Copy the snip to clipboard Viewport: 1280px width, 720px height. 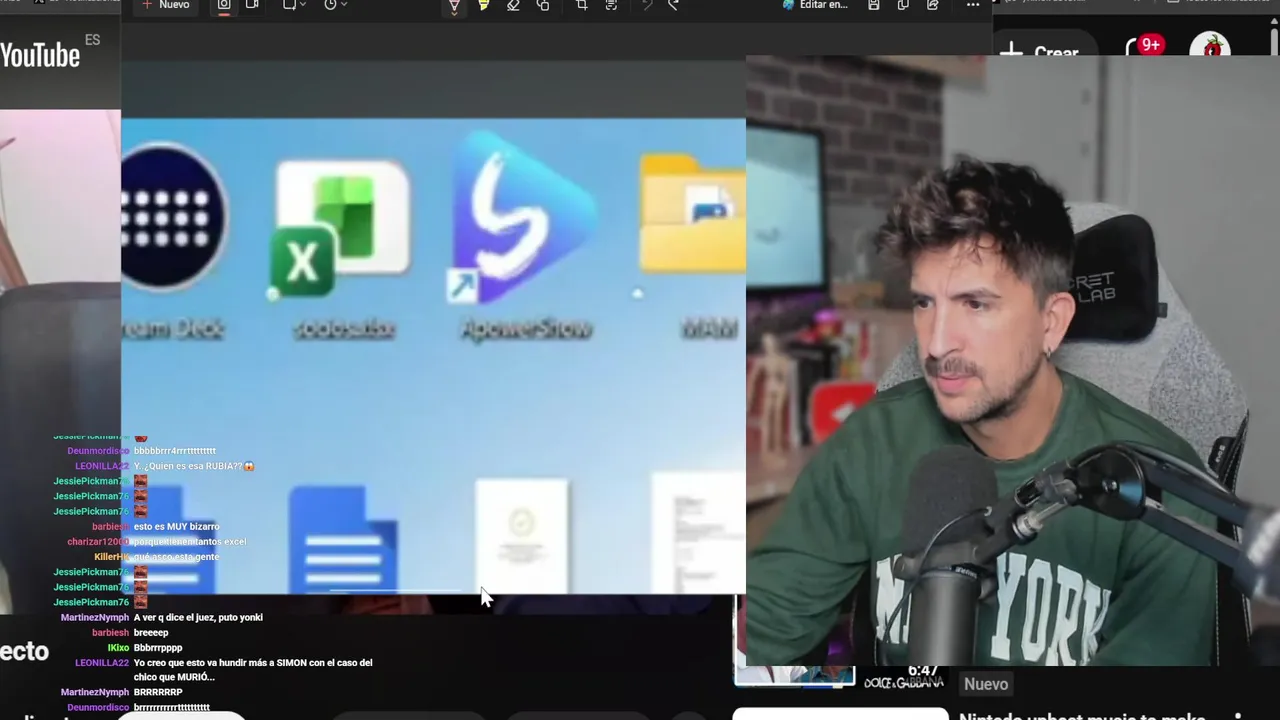tap(903, 5)
